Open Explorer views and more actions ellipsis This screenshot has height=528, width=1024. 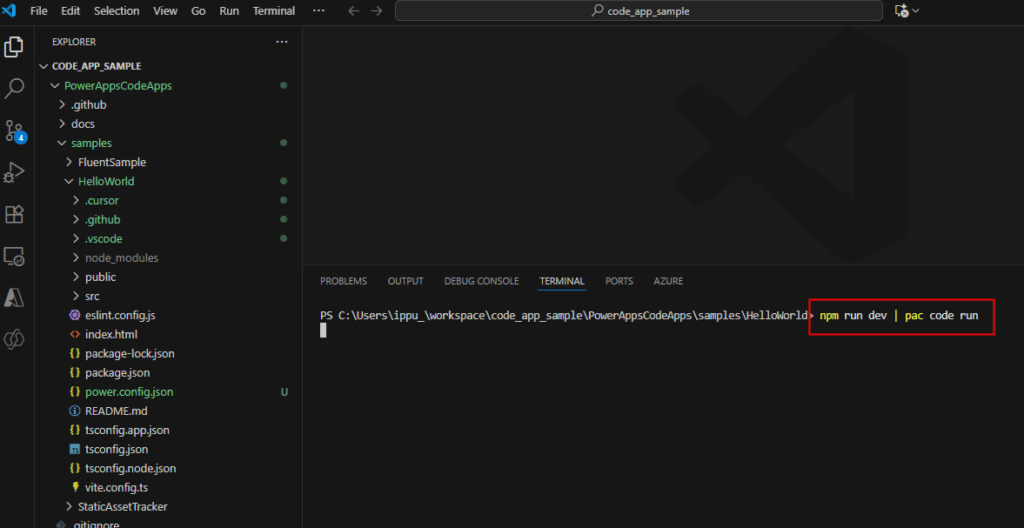point(281,42)
